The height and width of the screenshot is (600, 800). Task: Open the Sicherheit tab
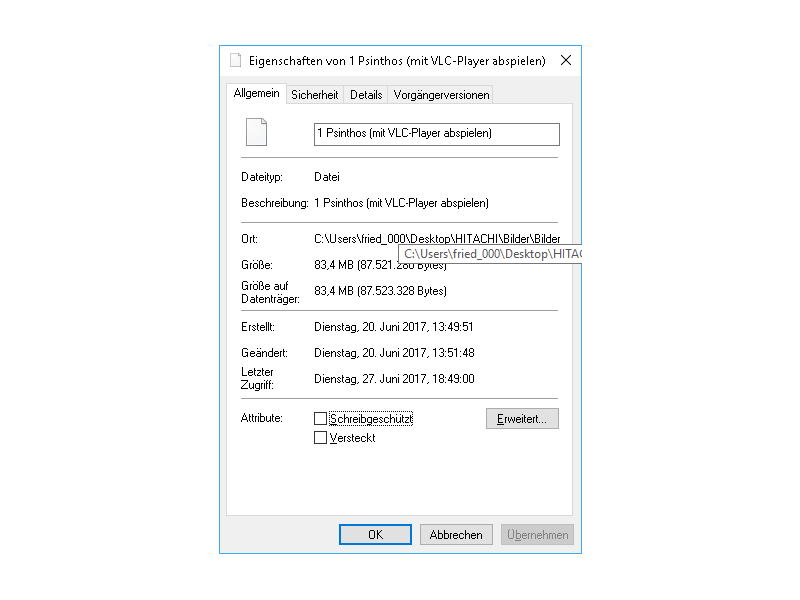point(315,95)
